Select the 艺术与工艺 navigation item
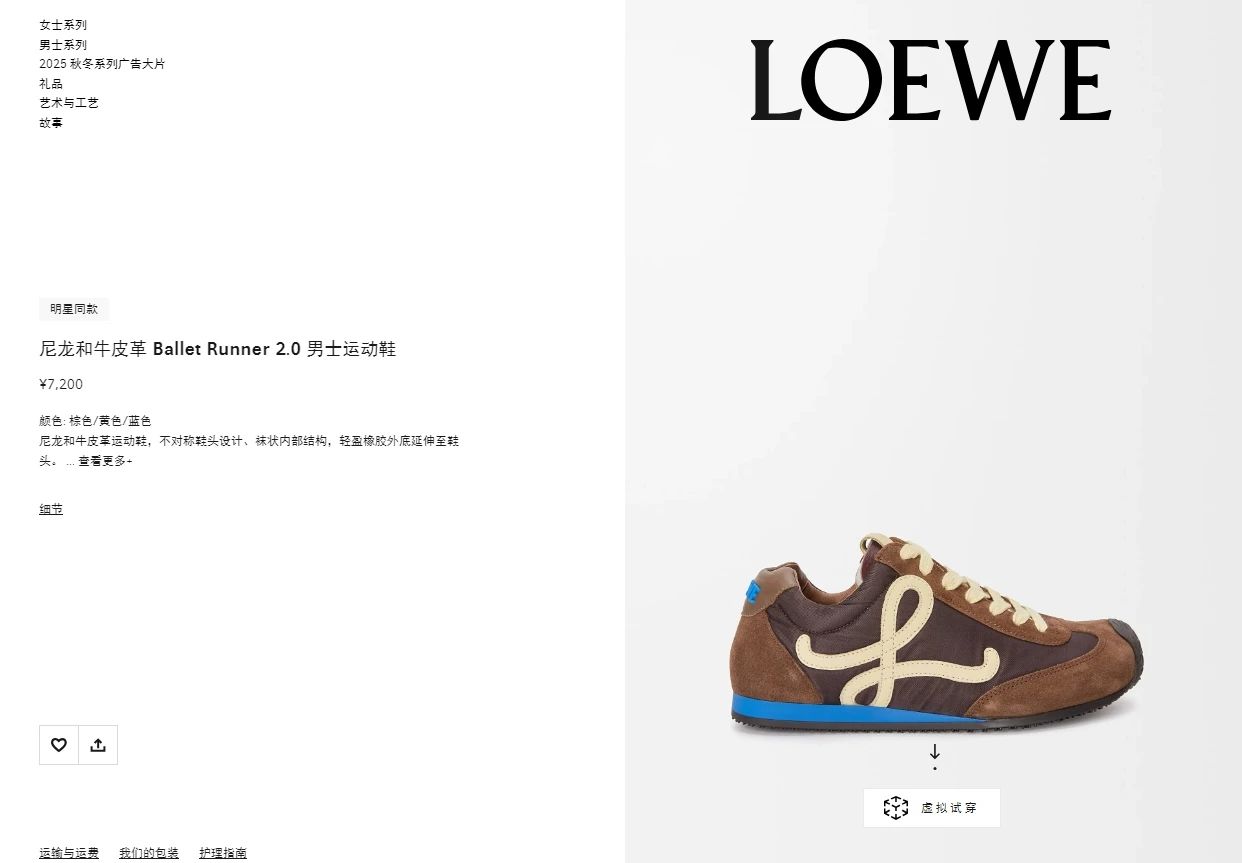The width and height of the screenshot is (1242, 863). tap(69, 103)
